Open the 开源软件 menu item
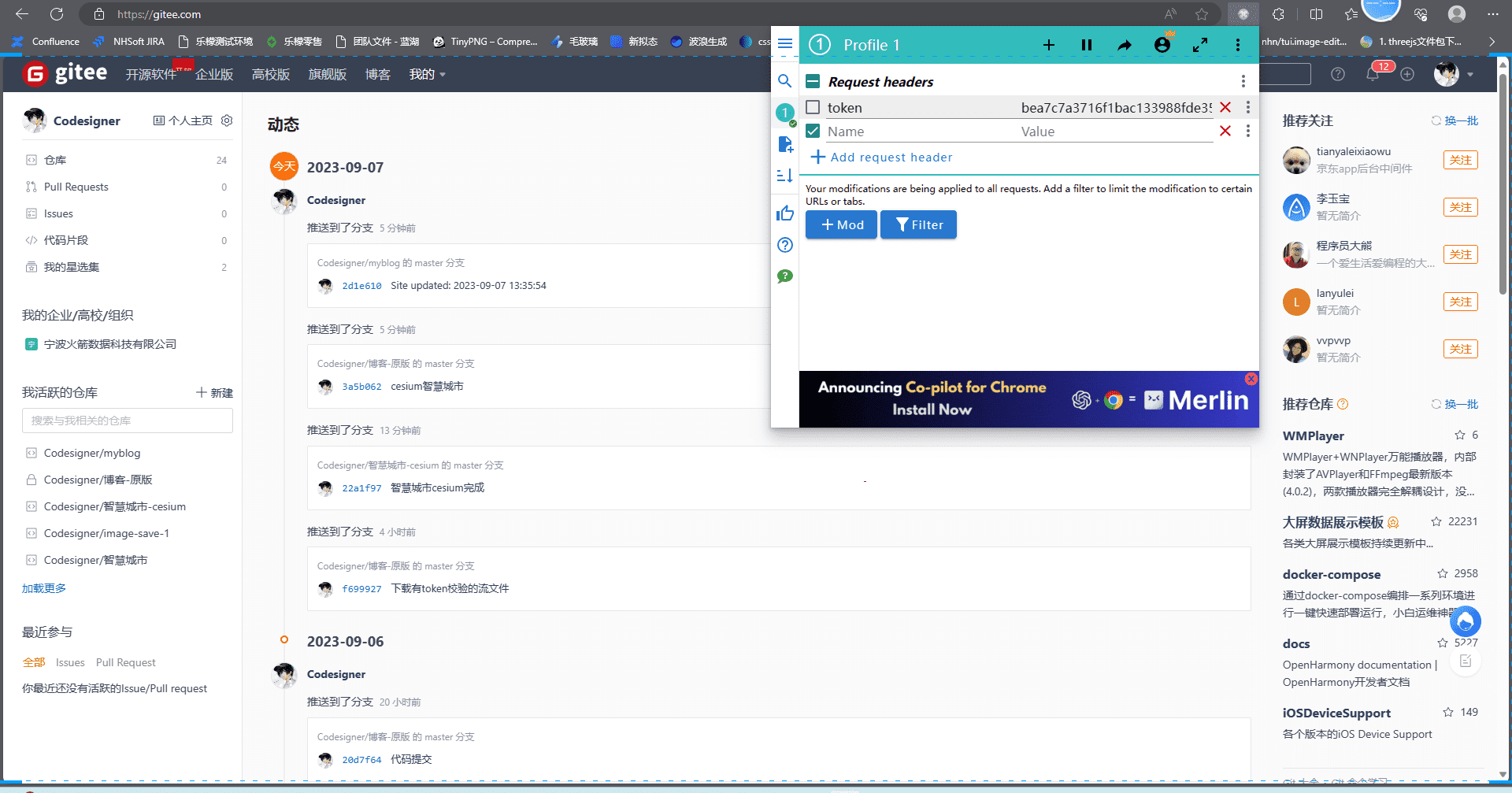Screen dimensions: 1512x793 click(151, 74)
